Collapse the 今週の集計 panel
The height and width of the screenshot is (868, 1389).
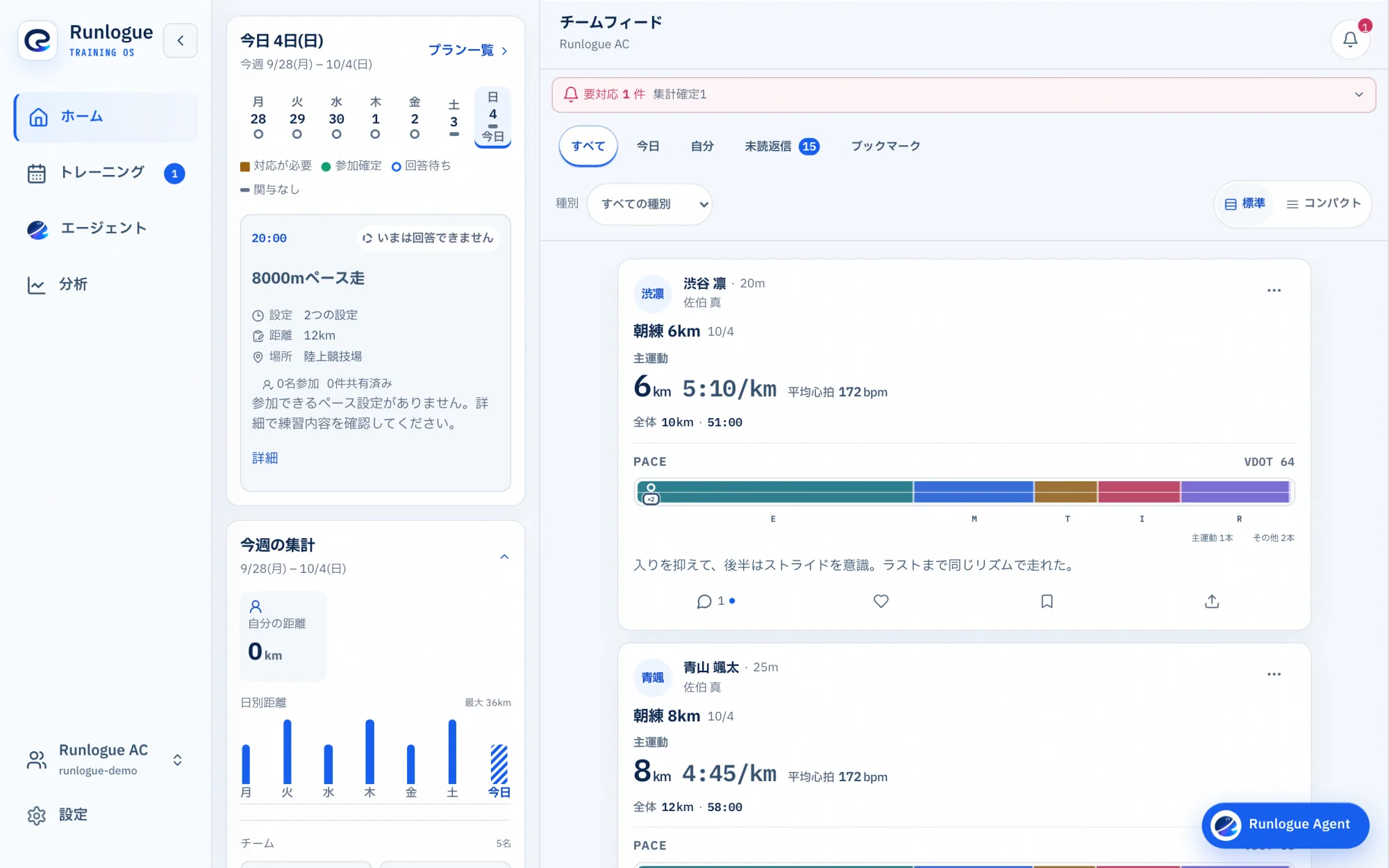tap(505, 557)
